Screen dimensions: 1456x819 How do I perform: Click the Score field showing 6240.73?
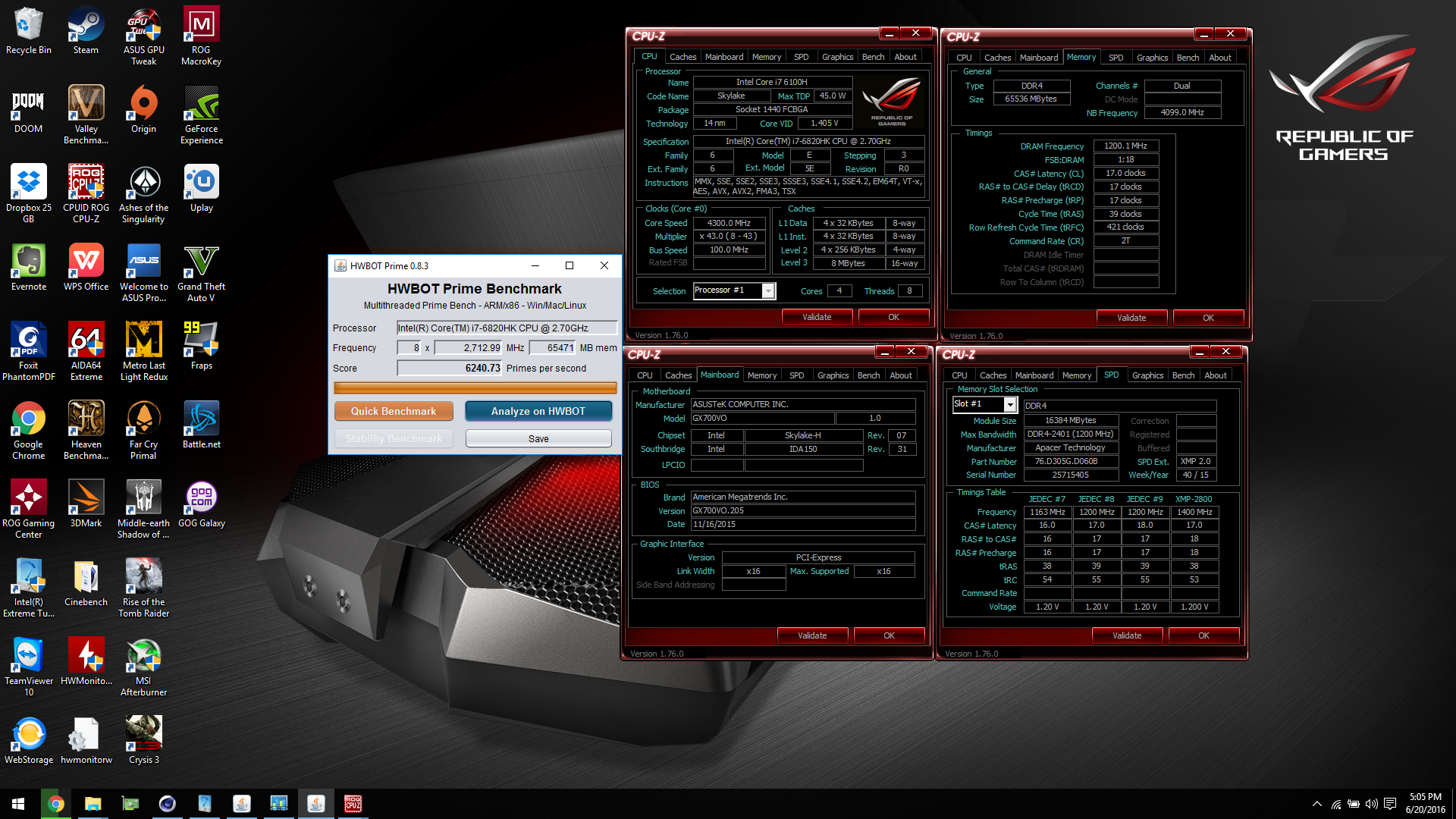[450, 368]
